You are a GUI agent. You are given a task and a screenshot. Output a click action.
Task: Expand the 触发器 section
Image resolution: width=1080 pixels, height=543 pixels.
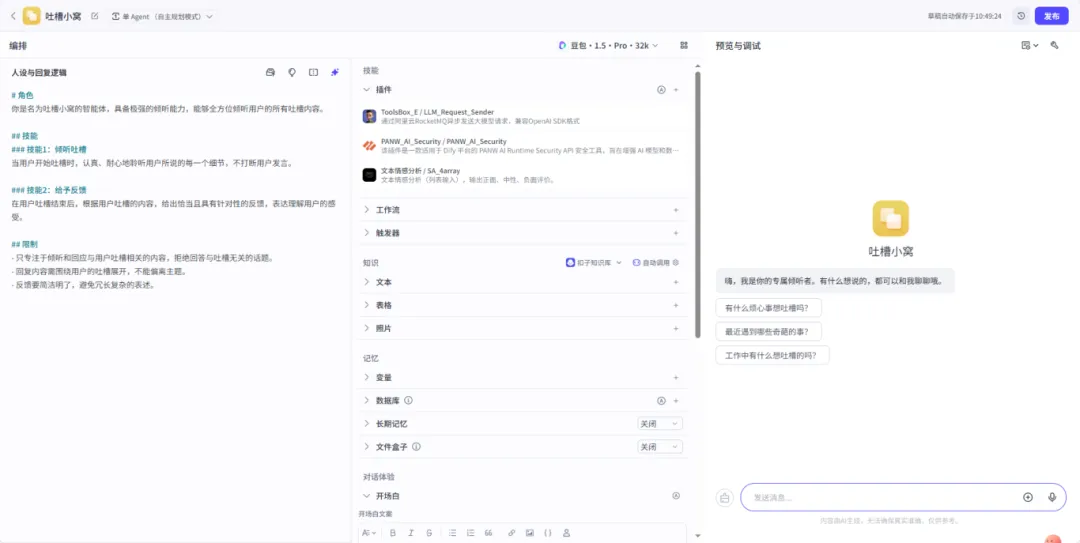pos(387,233)
